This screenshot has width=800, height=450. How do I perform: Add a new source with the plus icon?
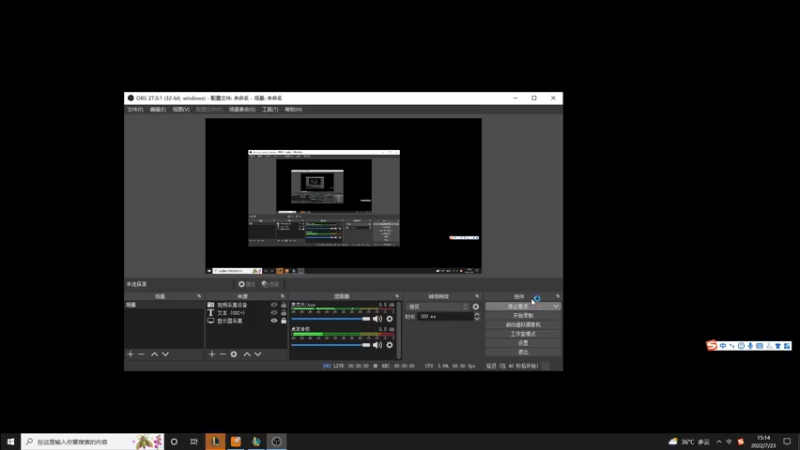point(212,354)
